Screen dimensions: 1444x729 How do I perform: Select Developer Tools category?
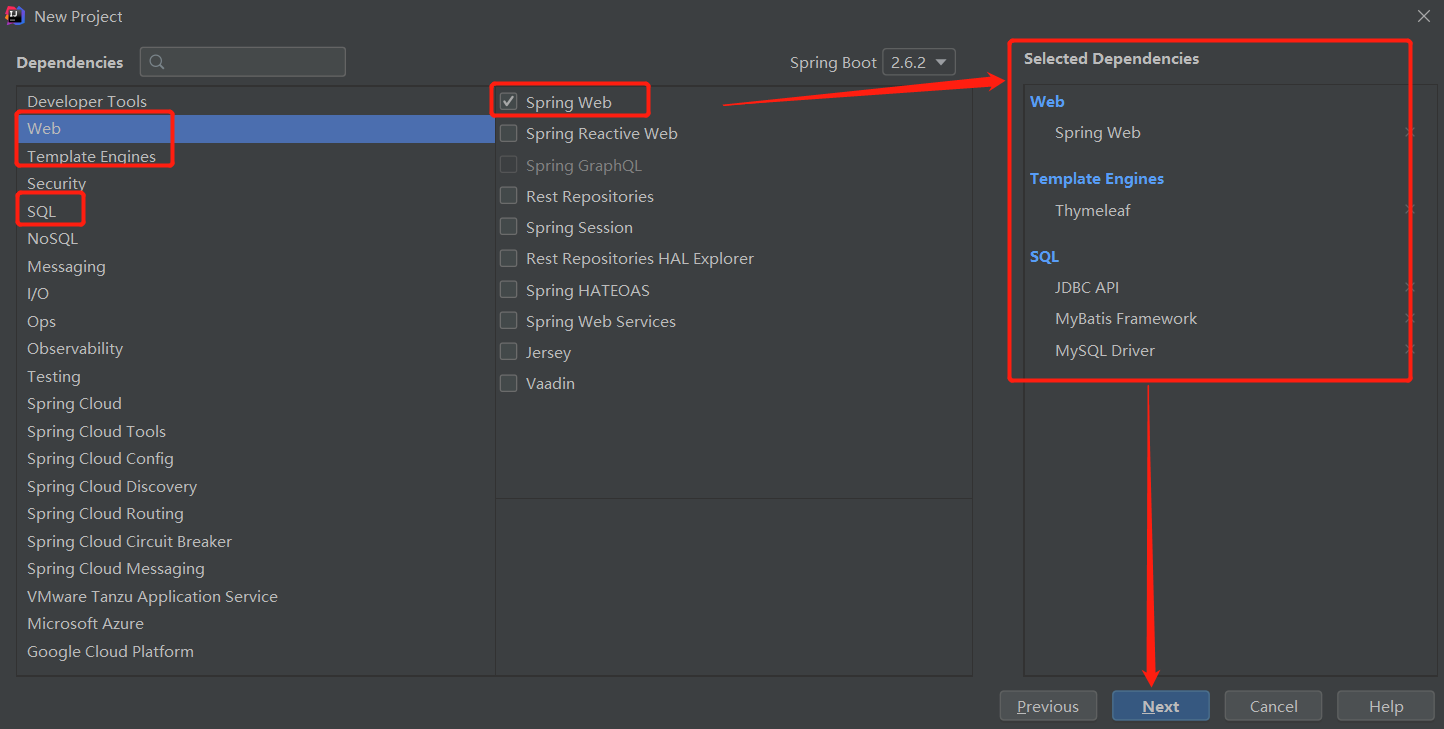pyautogui.click(x=256, y=101)
